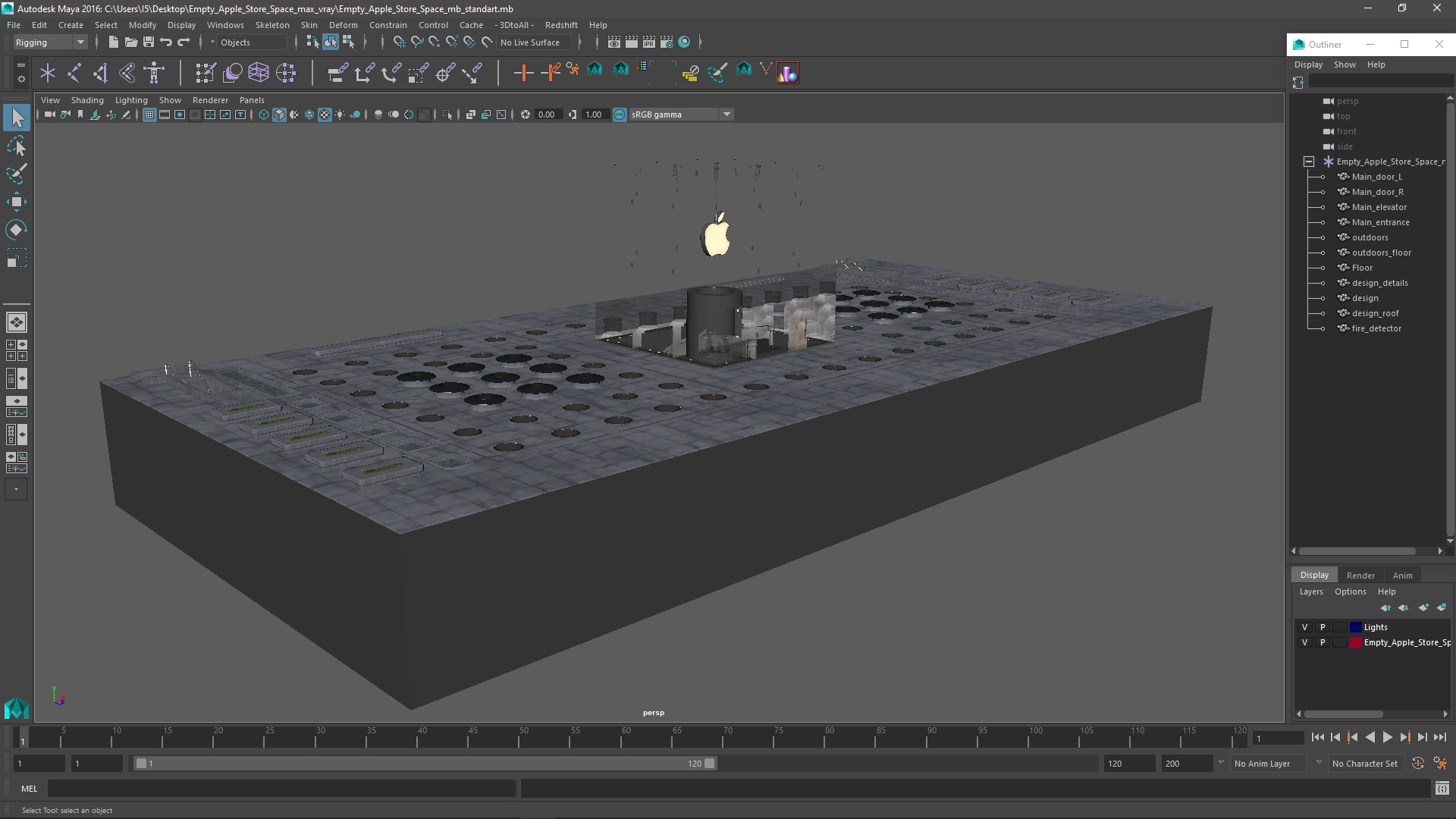Click the Lights layer blue color swatch
Viewport: 1456px width, 819px height.
(1356, 627)
